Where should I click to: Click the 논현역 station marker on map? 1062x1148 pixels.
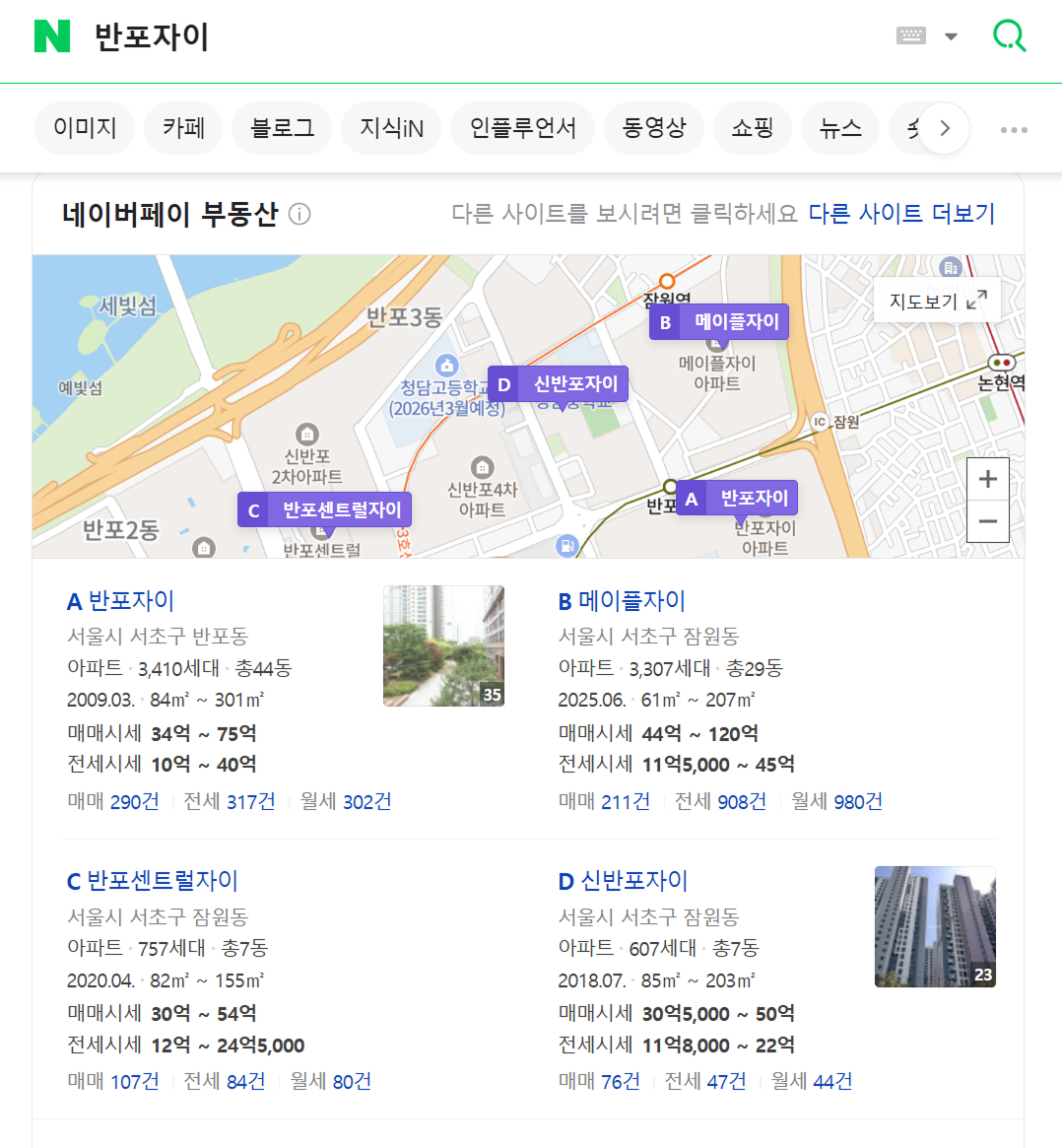[x=1001, y=363]
